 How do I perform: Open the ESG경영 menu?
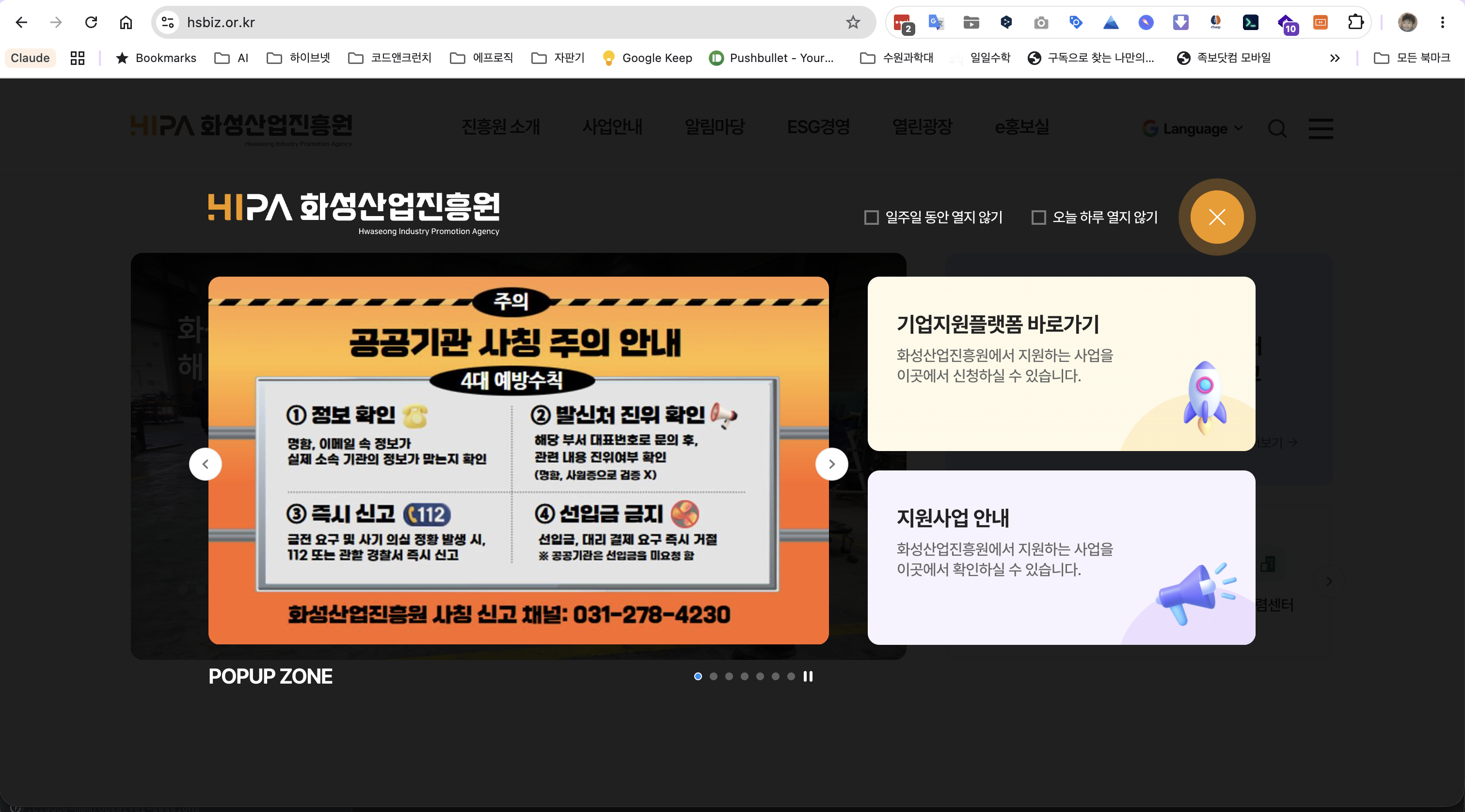818,126
